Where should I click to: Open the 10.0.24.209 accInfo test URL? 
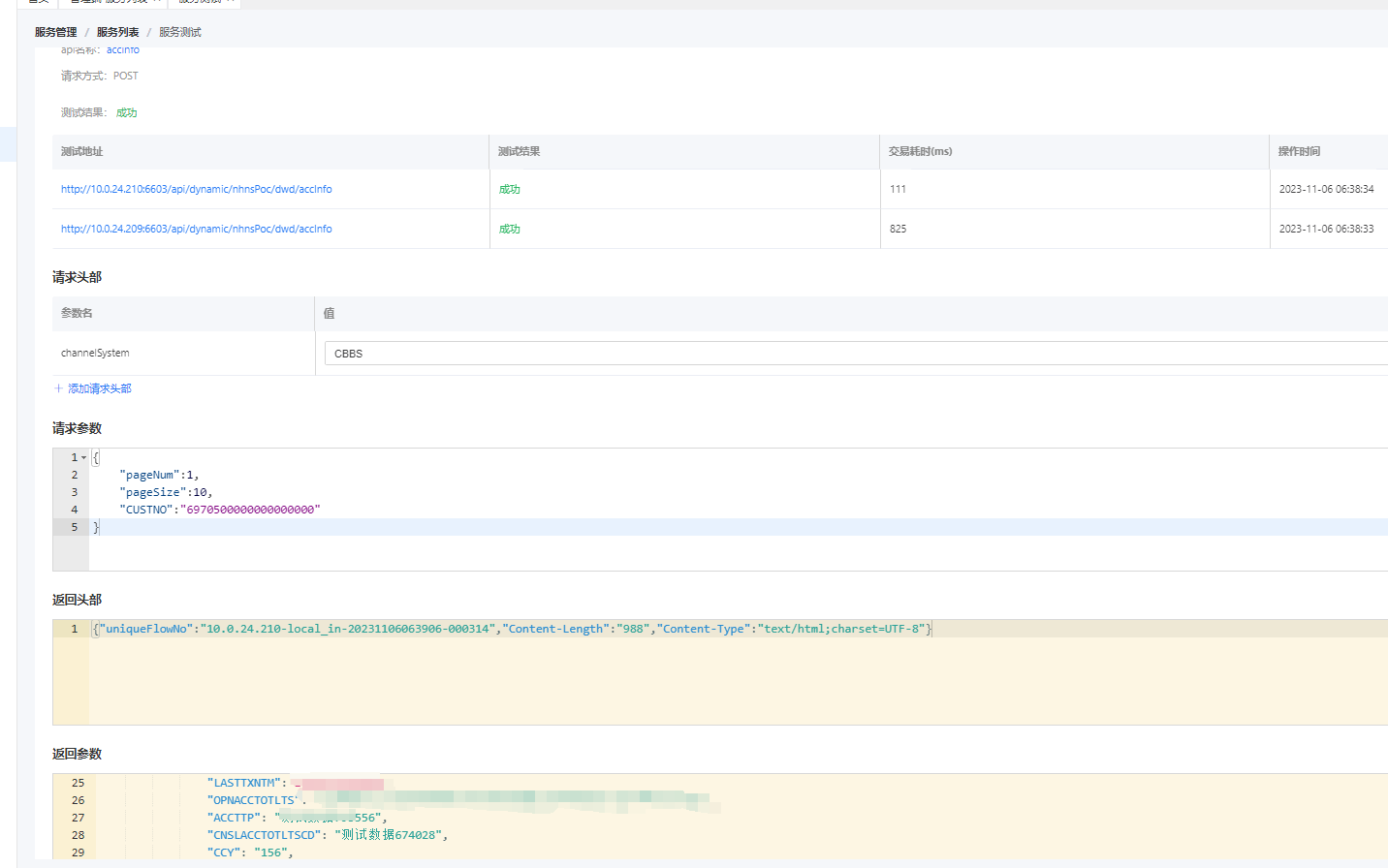[x=197, y=229]
